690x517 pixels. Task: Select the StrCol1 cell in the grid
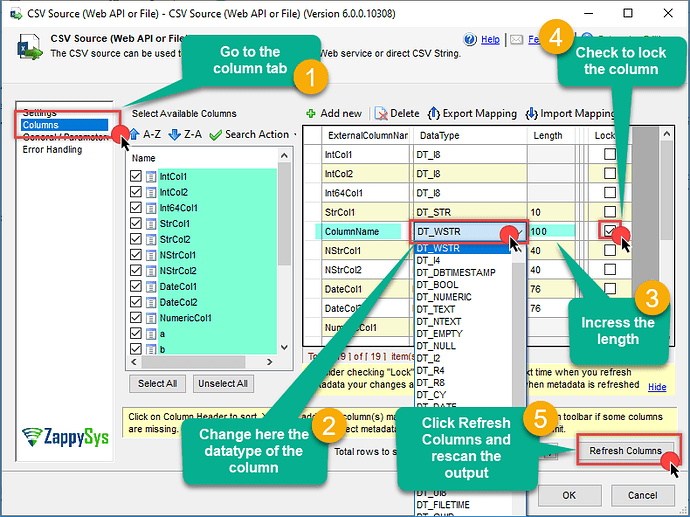pyautogui.click(x=365, y=213)
